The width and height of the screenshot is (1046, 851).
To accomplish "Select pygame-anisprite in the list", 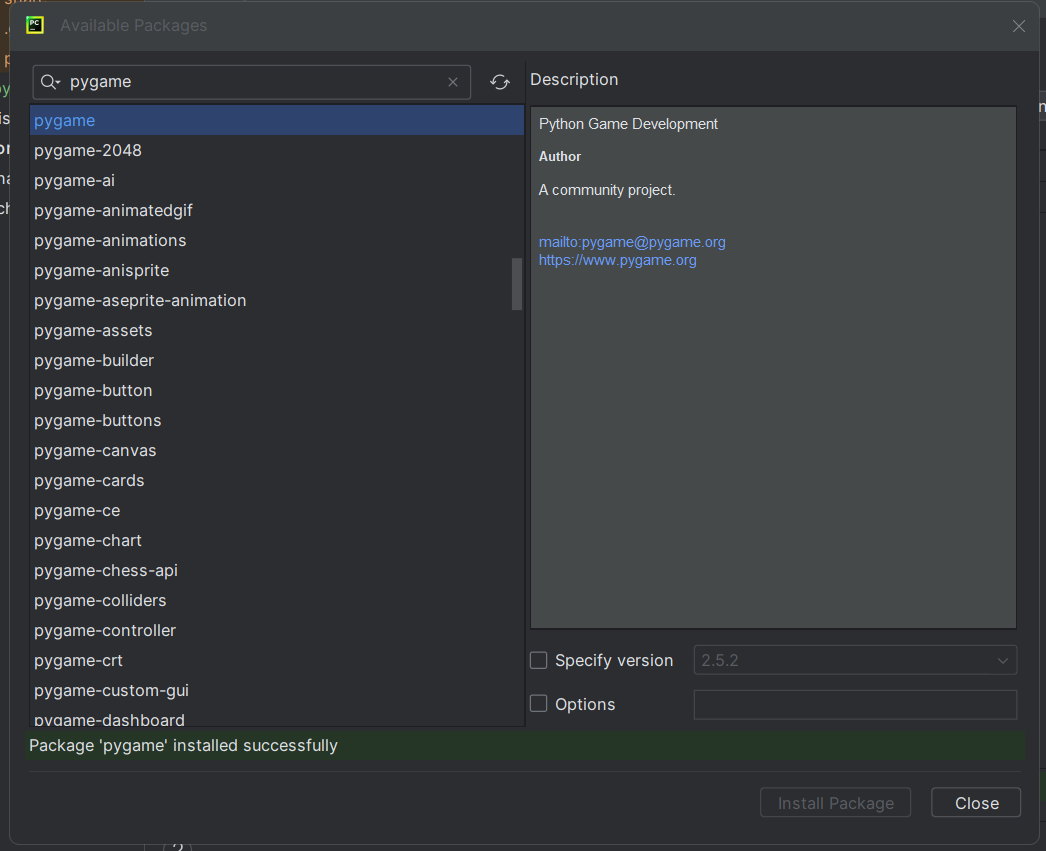I will 277,271.
